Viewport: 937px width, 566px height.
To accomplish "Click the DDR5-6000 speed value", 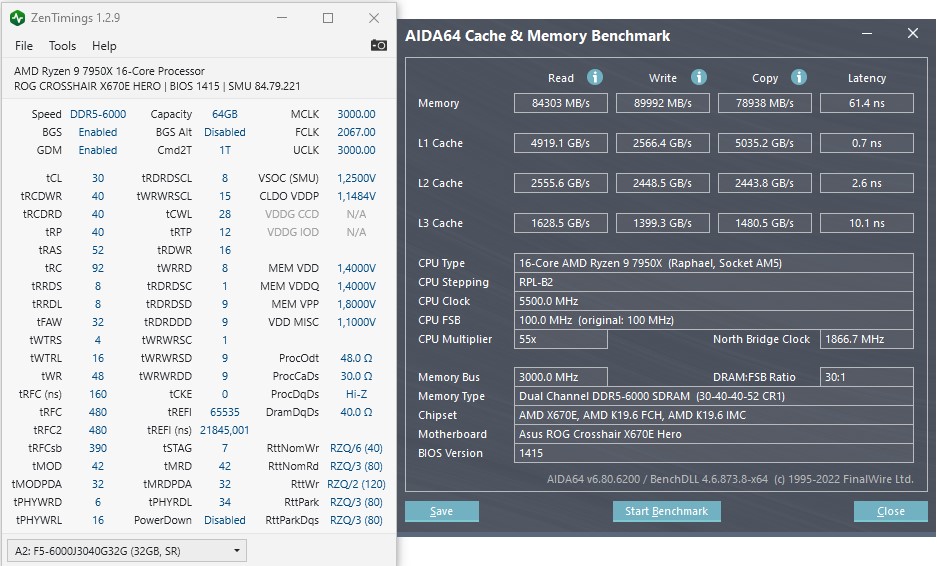I will (98, 114).
